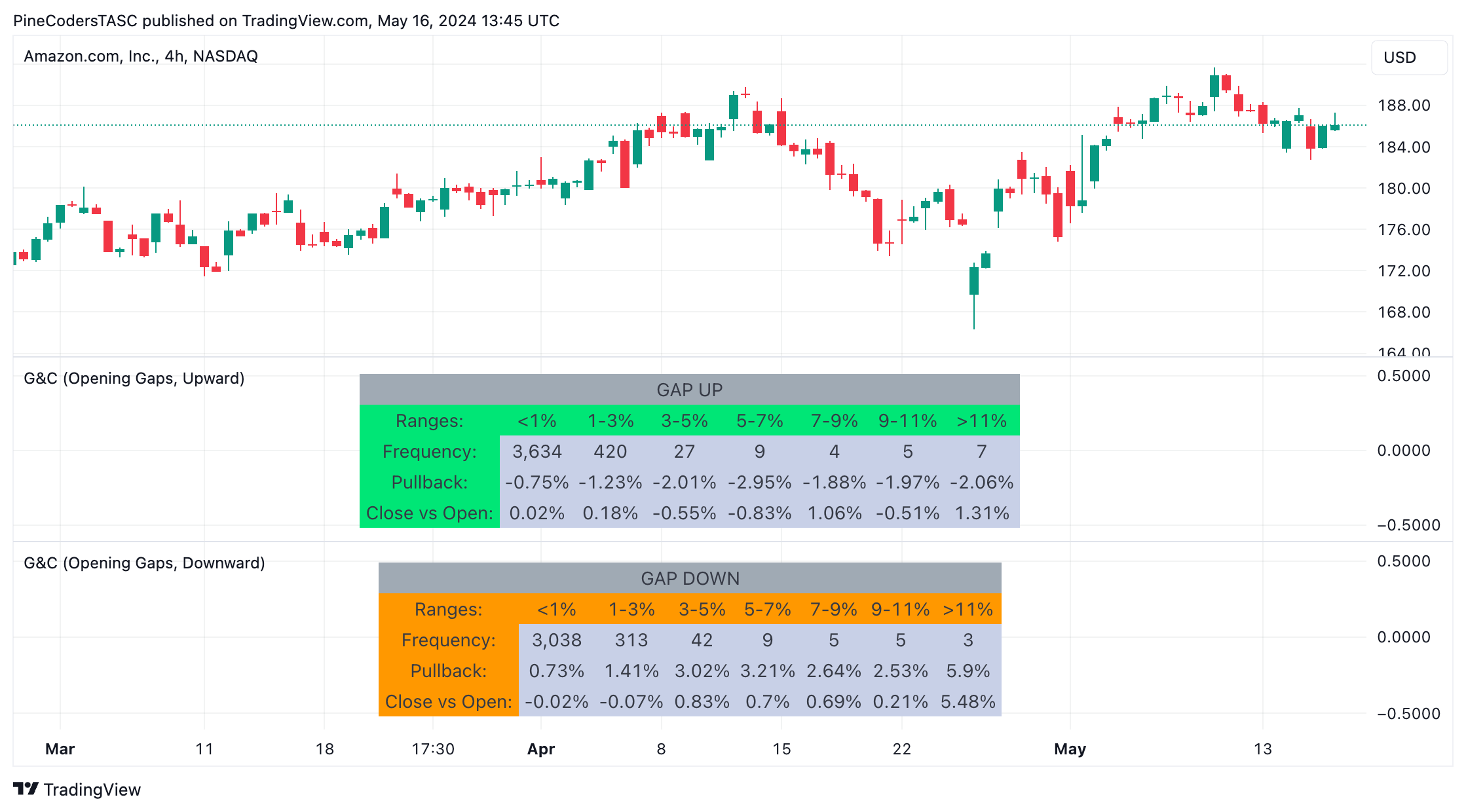1466x812 pixels.
Task: Click the 420 frequency cell in GAP UP
Action: point(611,451)
